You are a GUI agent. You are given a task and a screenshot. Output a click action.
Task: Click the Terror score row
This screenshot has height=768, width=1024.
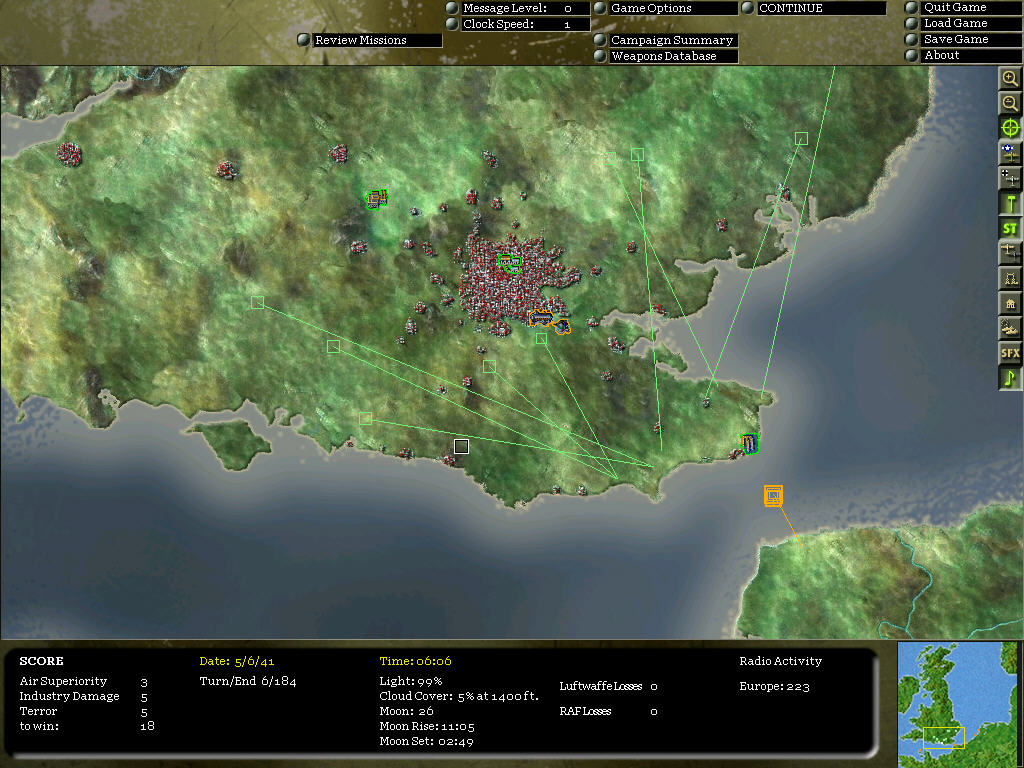[84, 712]
